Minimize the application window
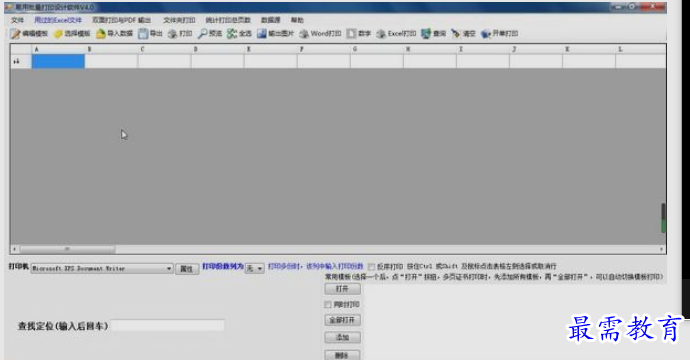Screen dimensions: 690x360 618,7
